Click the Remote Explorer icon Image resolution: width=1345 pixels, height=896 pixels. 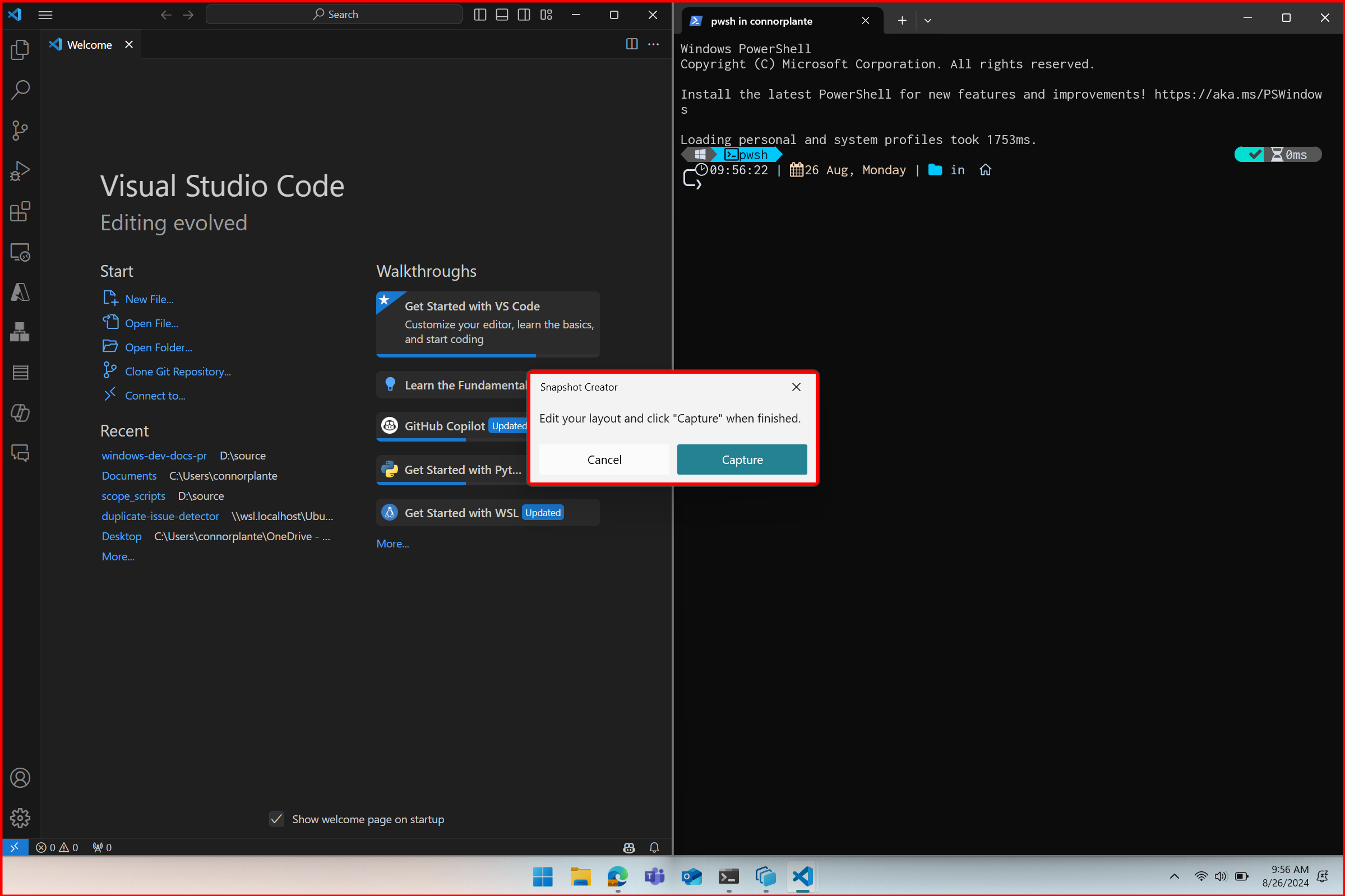point(22,252)
